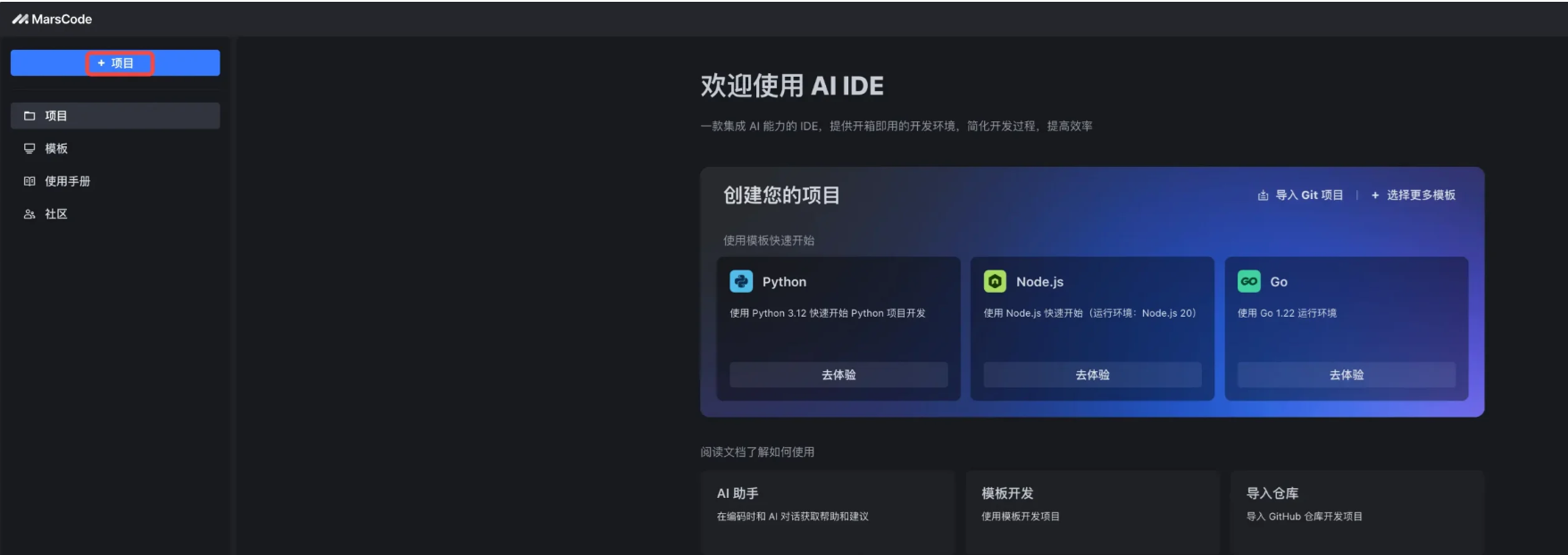Select the Node.js template card title
The height and width of the screenshot is (555, 1568).
pos(1039,282)
